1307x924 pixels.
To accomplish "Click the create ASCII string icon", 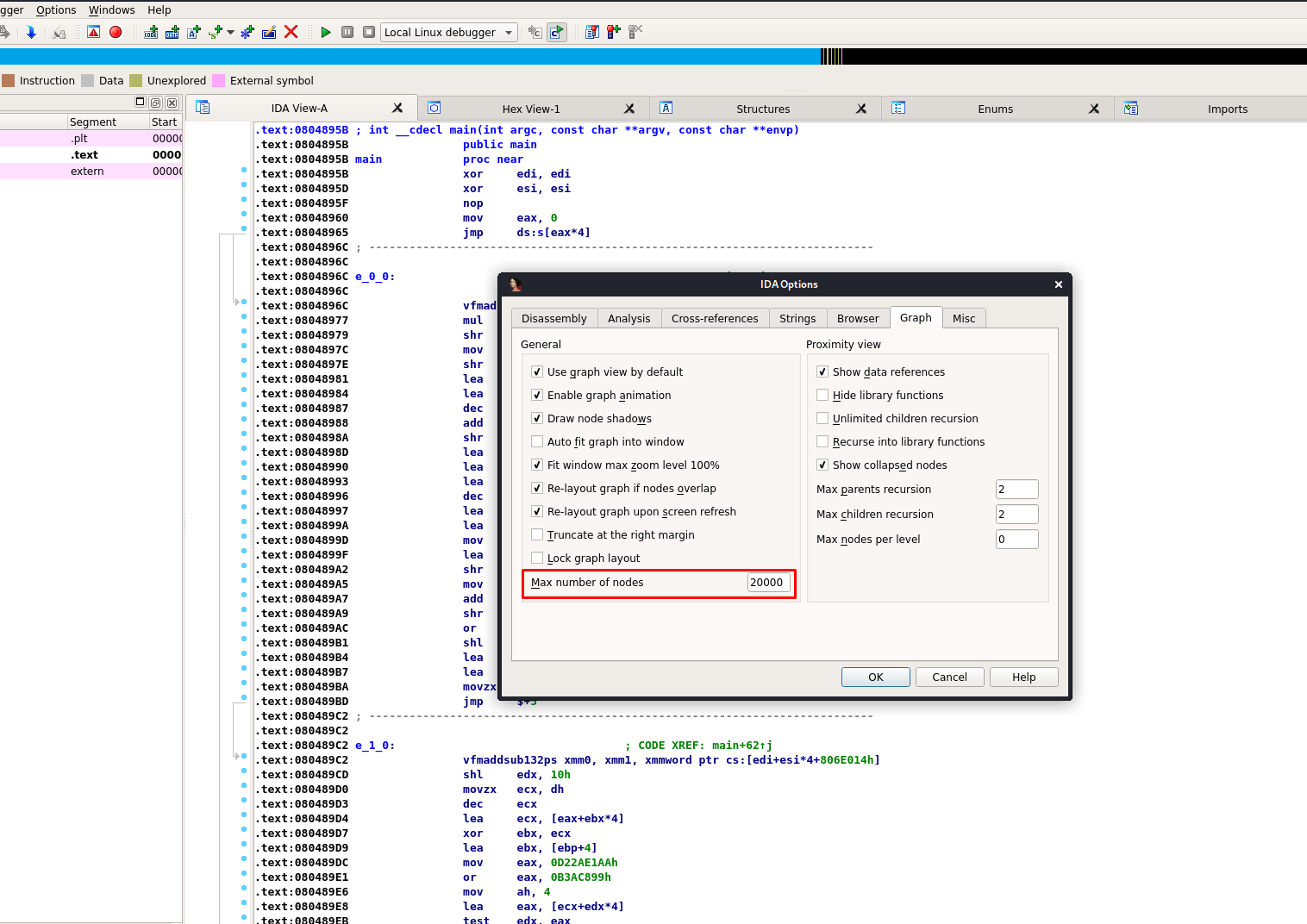I will point(194,32).
